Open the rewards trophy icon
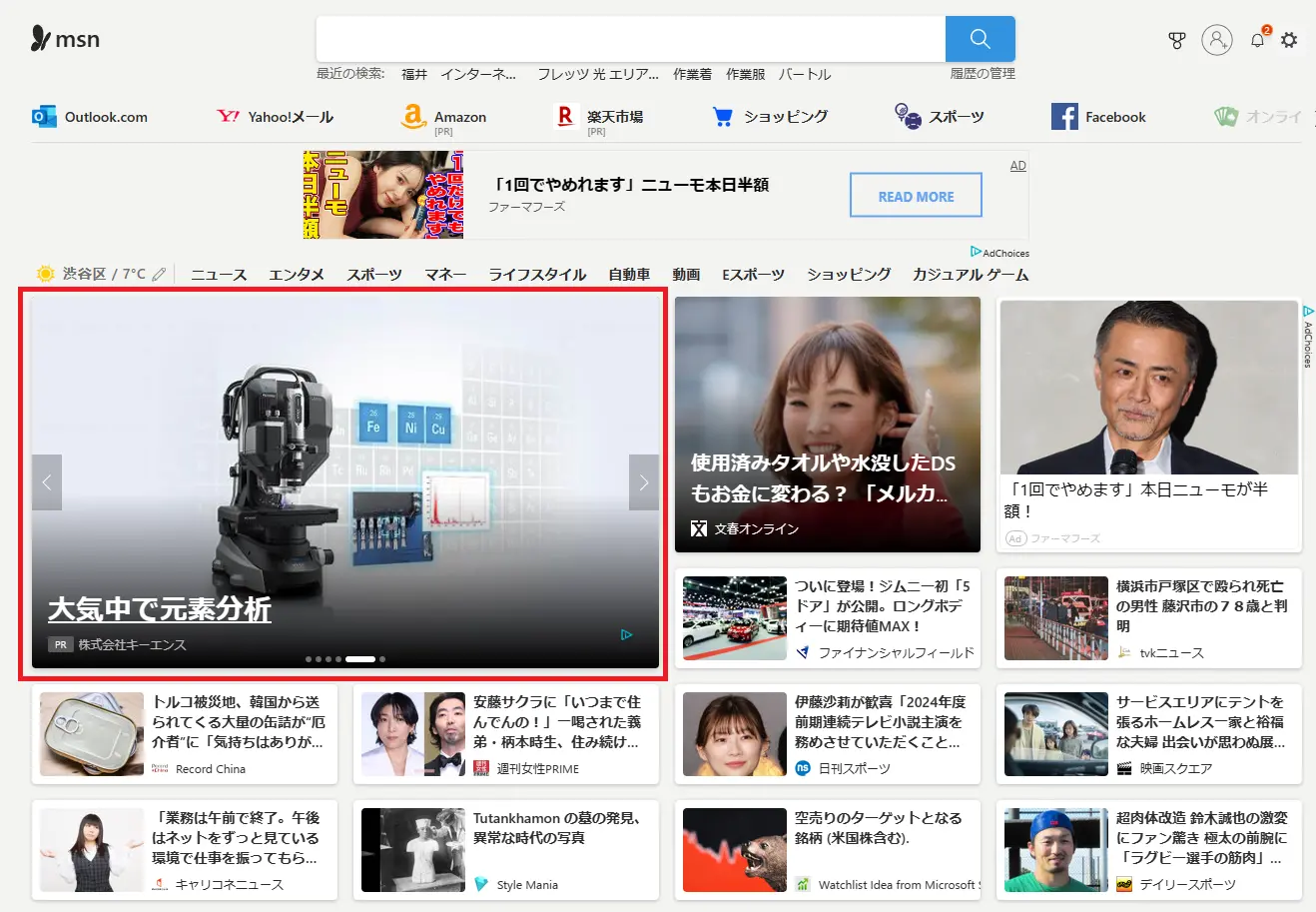 point(1177,40)
